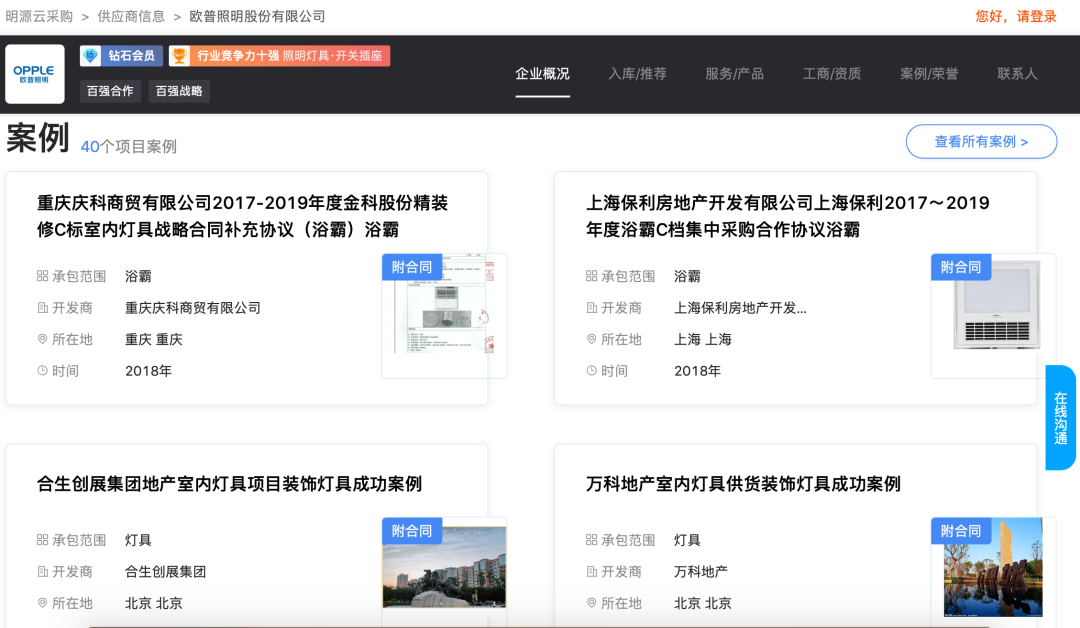Click 浴霸 scope value in 上海保利 case
The height and width of the screenshot is (628, 1080).
pyautogui.click(x=687, y=276)
